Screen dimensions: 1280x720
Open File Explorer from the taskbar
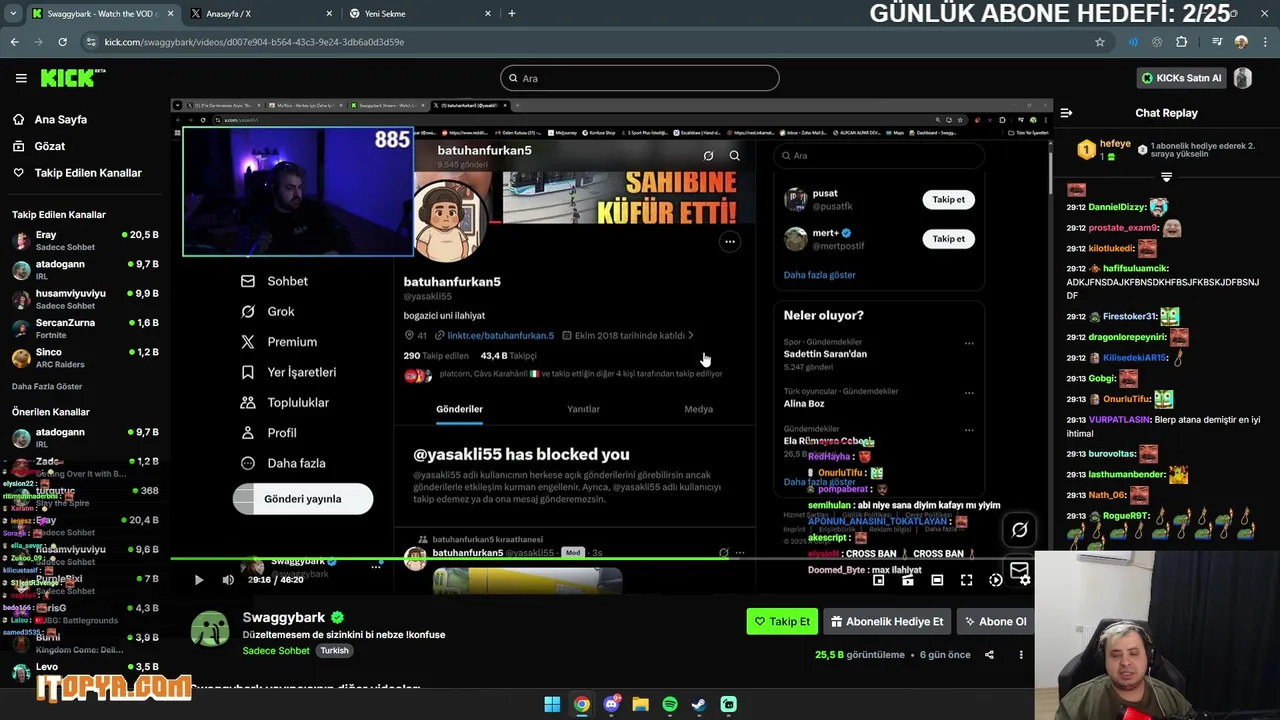pos(640,704)
